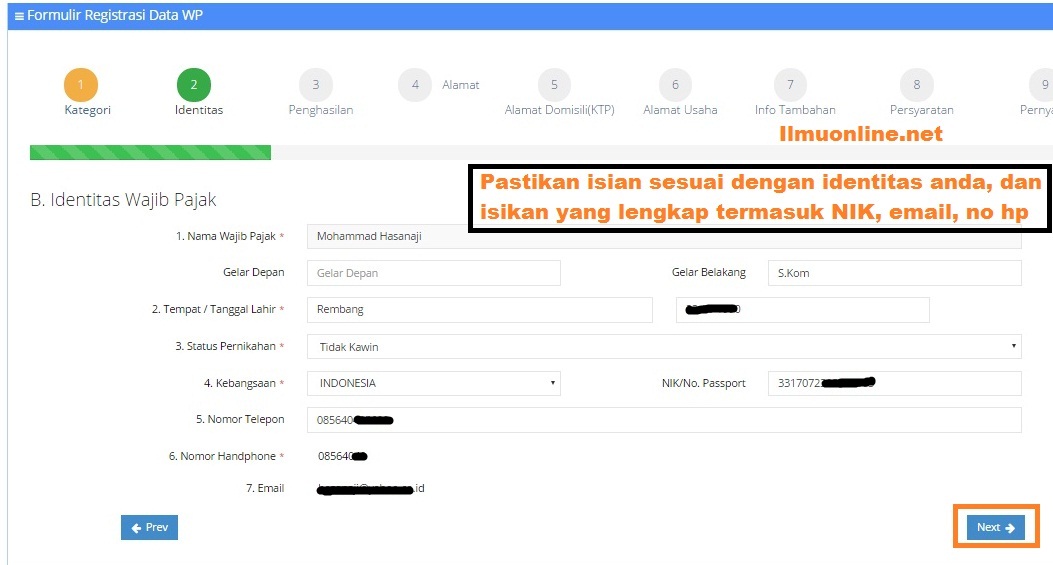Edit the NIK/No. Passport field
The height and width of the screenshot is (565, 1053).
(x=894, y=383)
